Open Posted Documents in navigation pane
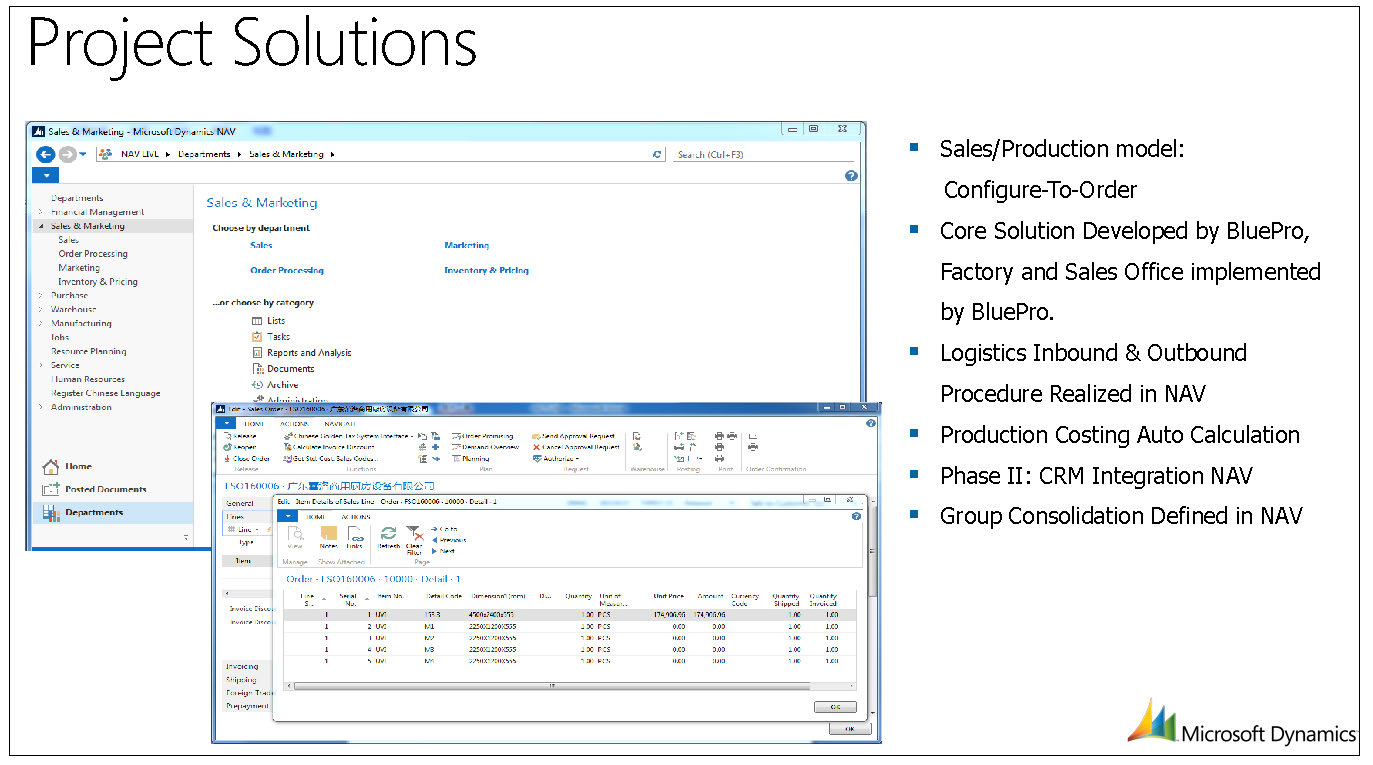The image size is (1373, 765). (105, 490)
